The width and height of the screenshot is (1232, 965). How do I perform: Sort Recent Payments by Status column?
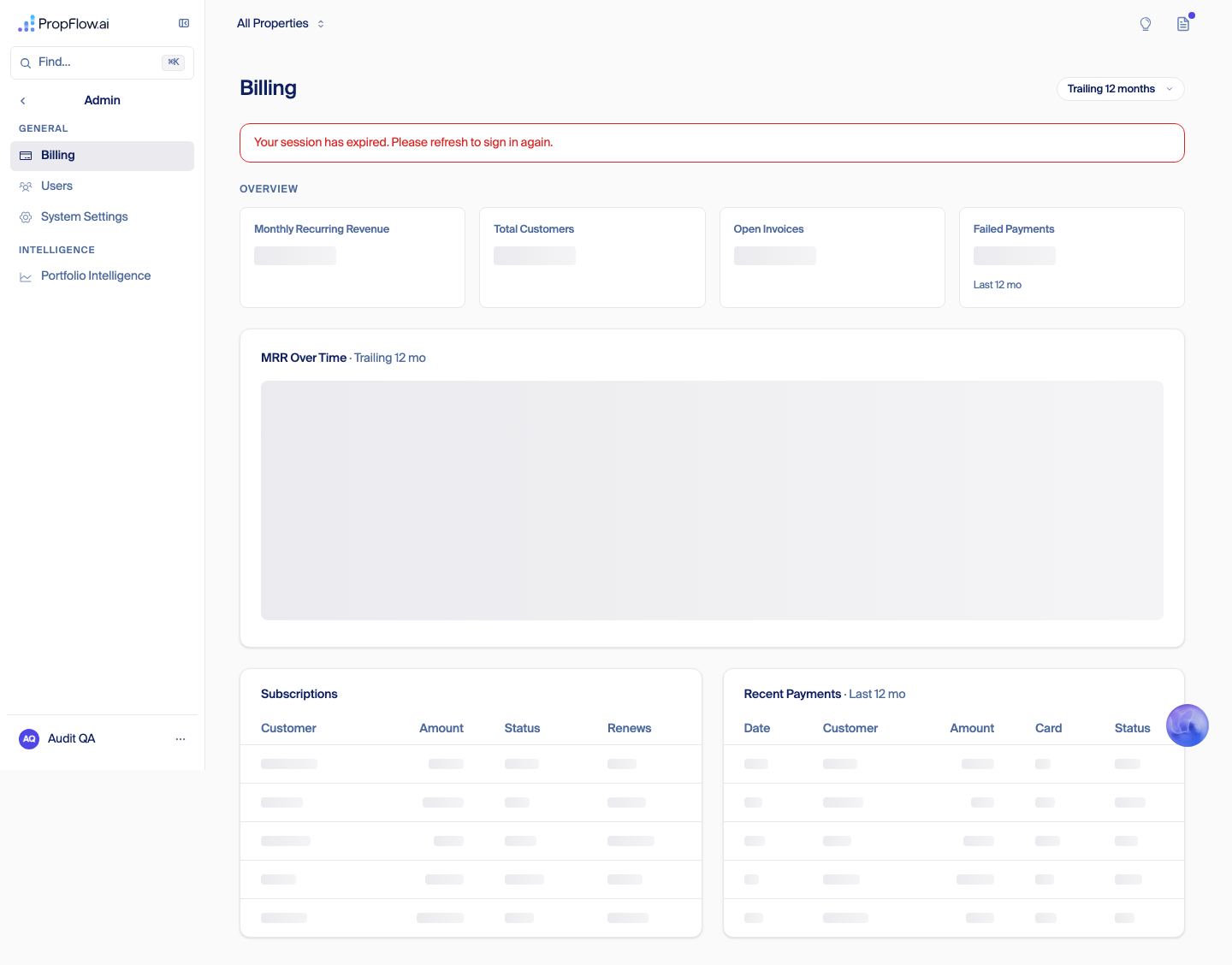tap(1133, 729)
